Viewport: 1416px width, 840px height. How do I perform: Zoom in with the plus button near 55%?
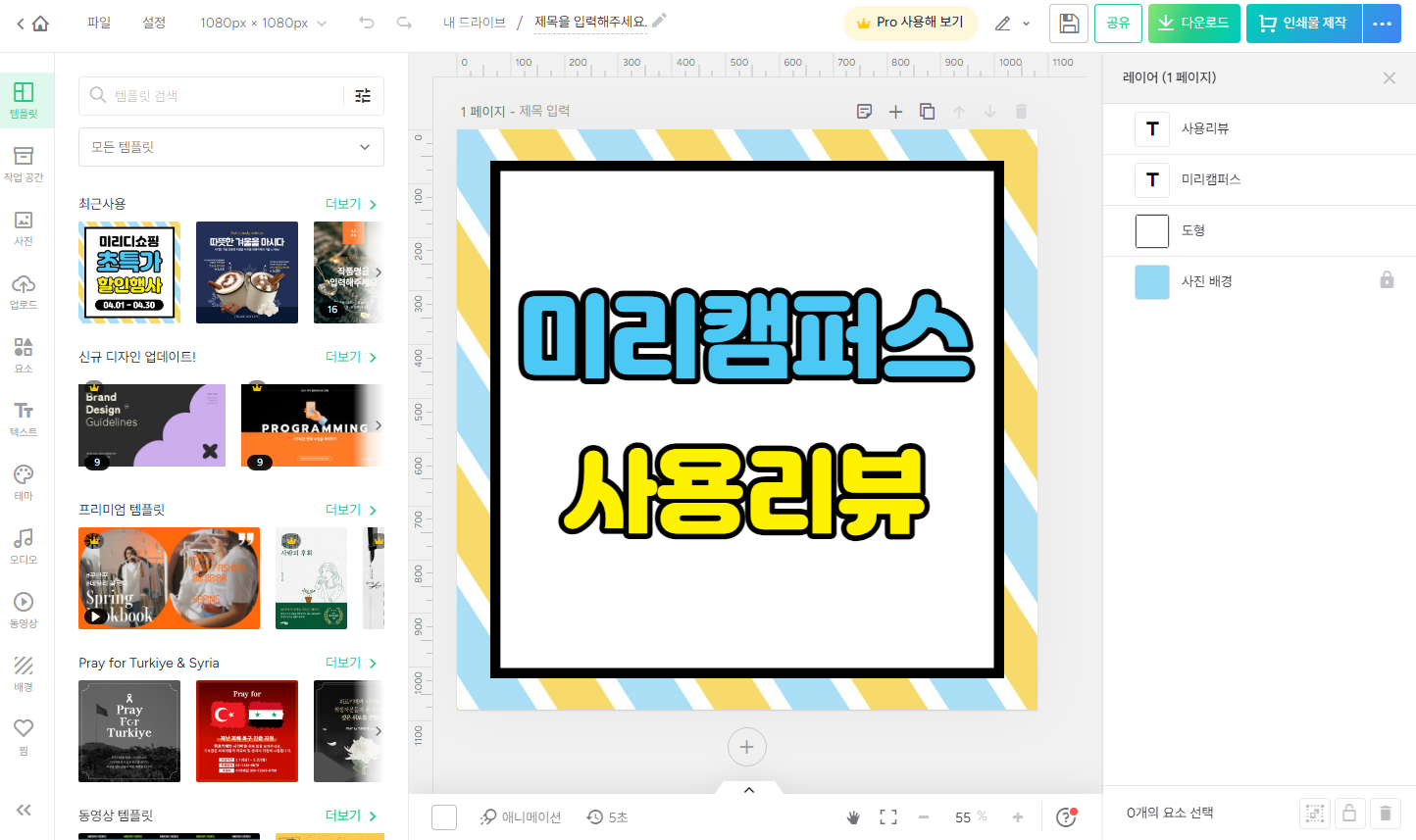[x=1018, y=817]
